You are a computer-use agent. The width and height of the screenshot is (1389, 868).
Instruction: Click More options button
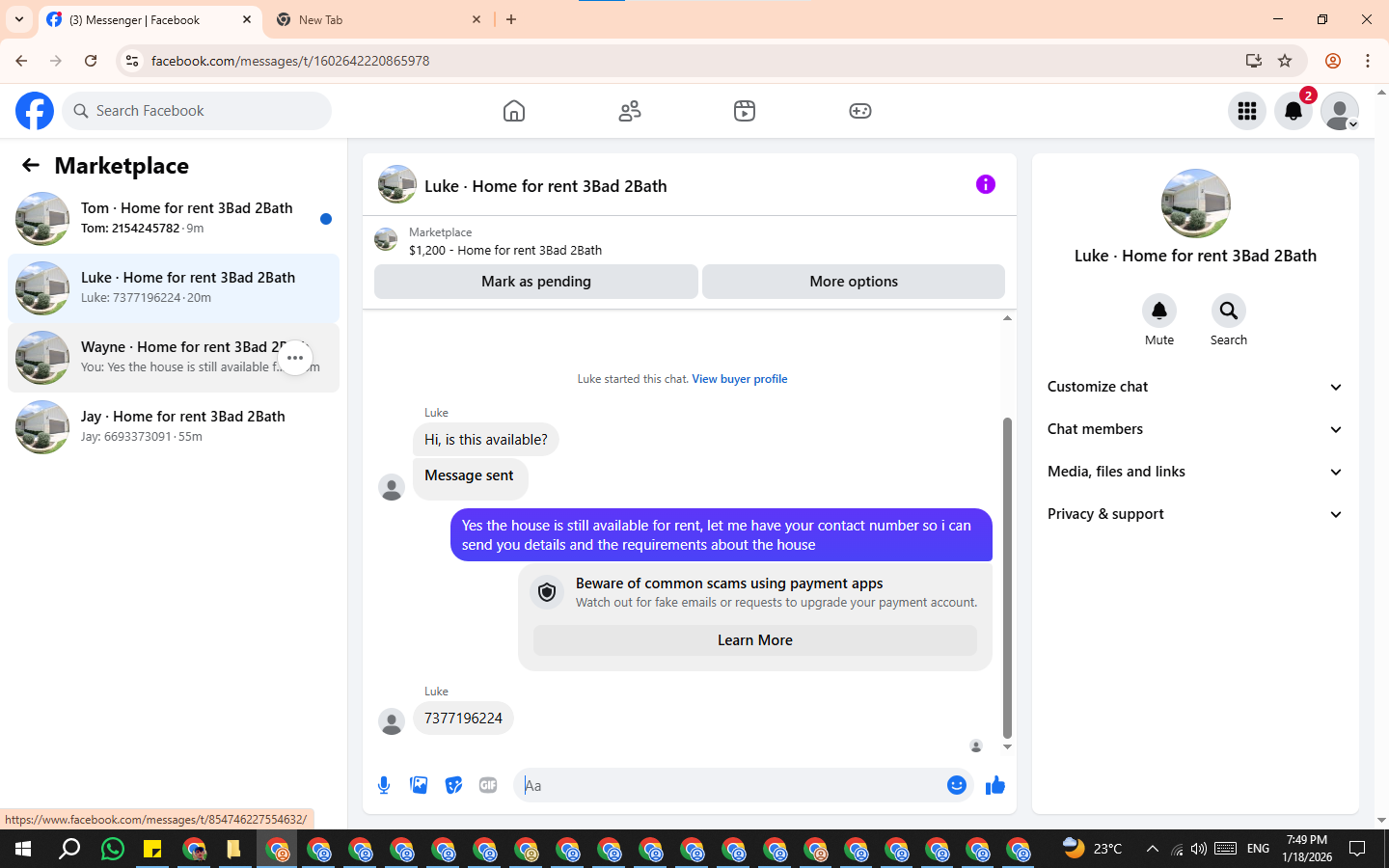854,282
